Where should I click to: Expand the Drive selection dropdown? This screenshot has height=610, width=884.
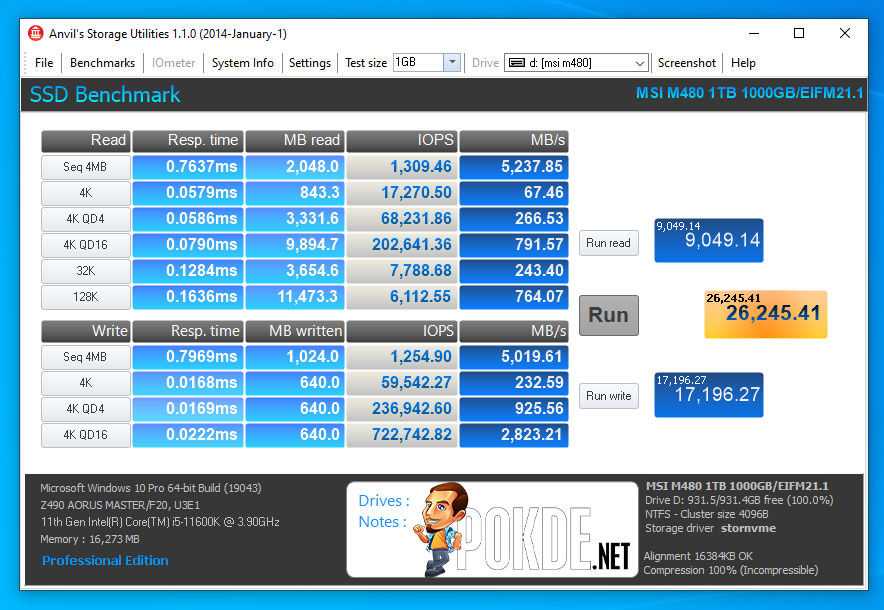[640, 63]
